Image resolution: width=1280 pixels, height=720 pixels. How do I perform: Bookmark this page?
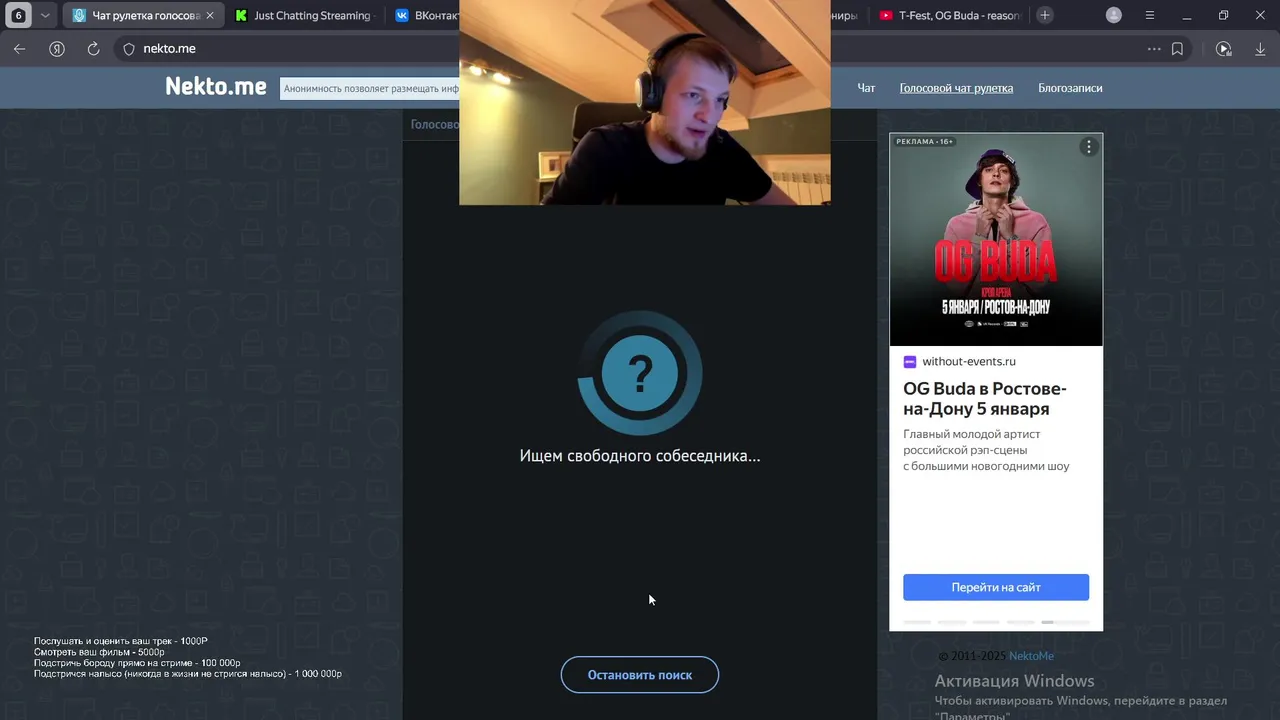1178,48
